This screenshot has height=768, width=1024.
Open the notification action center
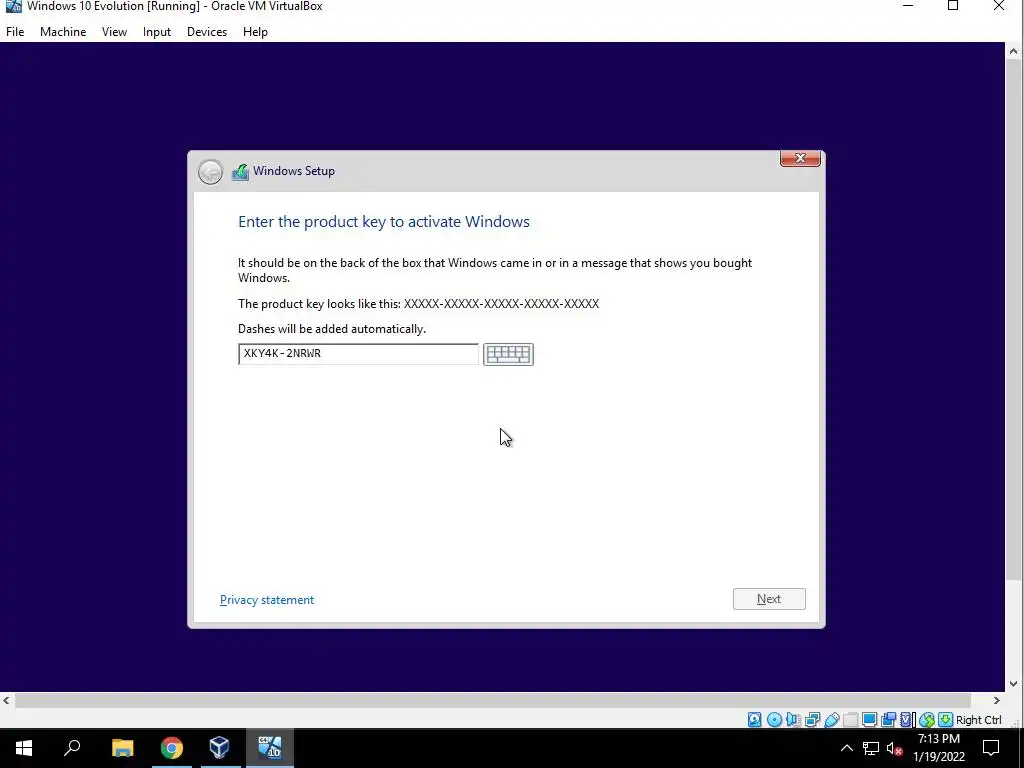click(x=991, y=748)
